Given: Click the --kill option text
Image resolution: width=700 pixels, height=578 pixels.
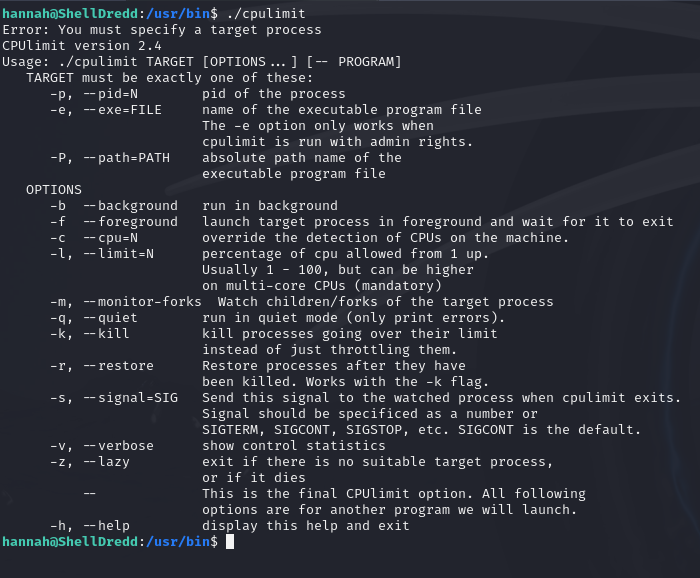Looking at the screenshot, I should (x=106, y=333).
